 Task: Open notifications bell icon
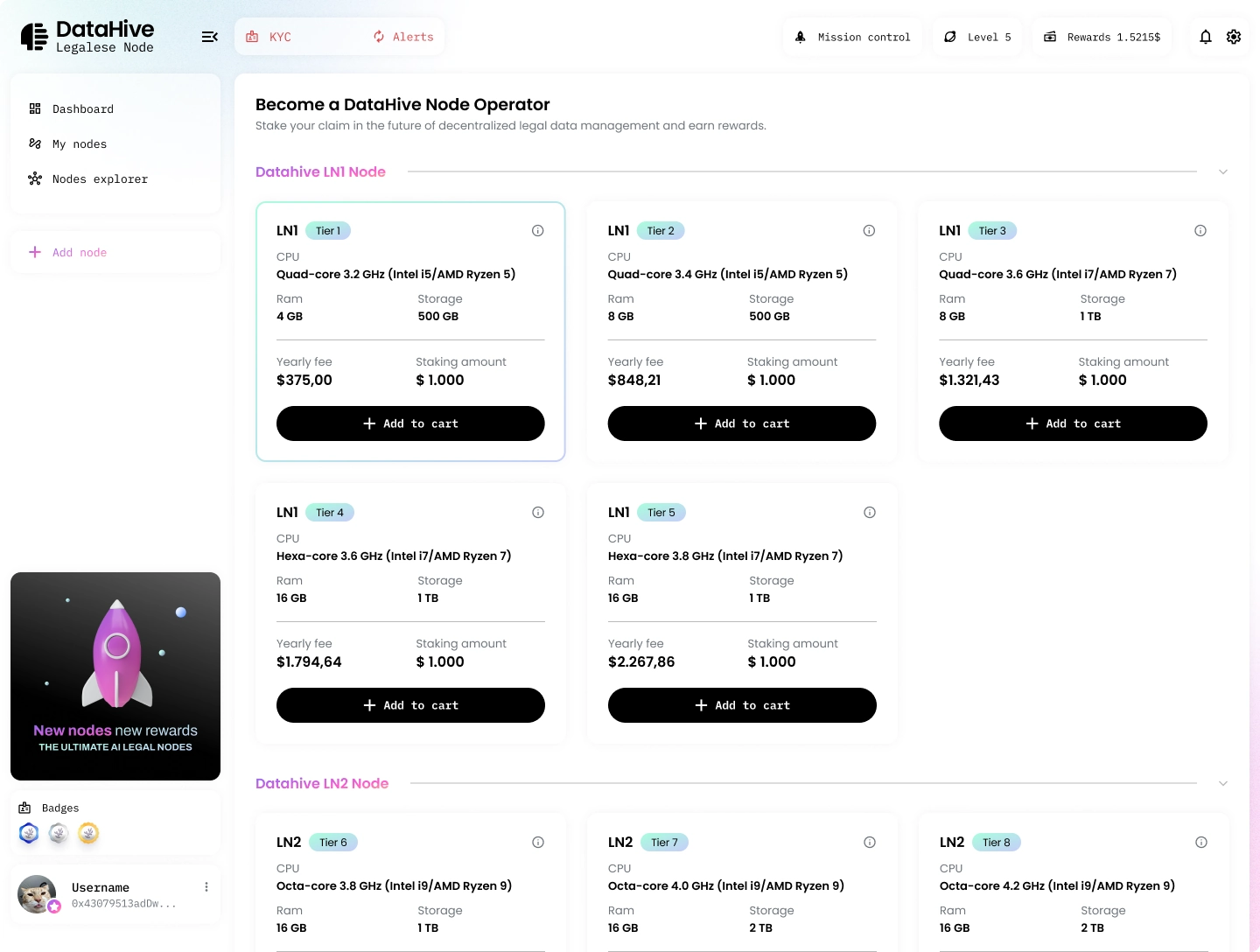coord(1206,37)
